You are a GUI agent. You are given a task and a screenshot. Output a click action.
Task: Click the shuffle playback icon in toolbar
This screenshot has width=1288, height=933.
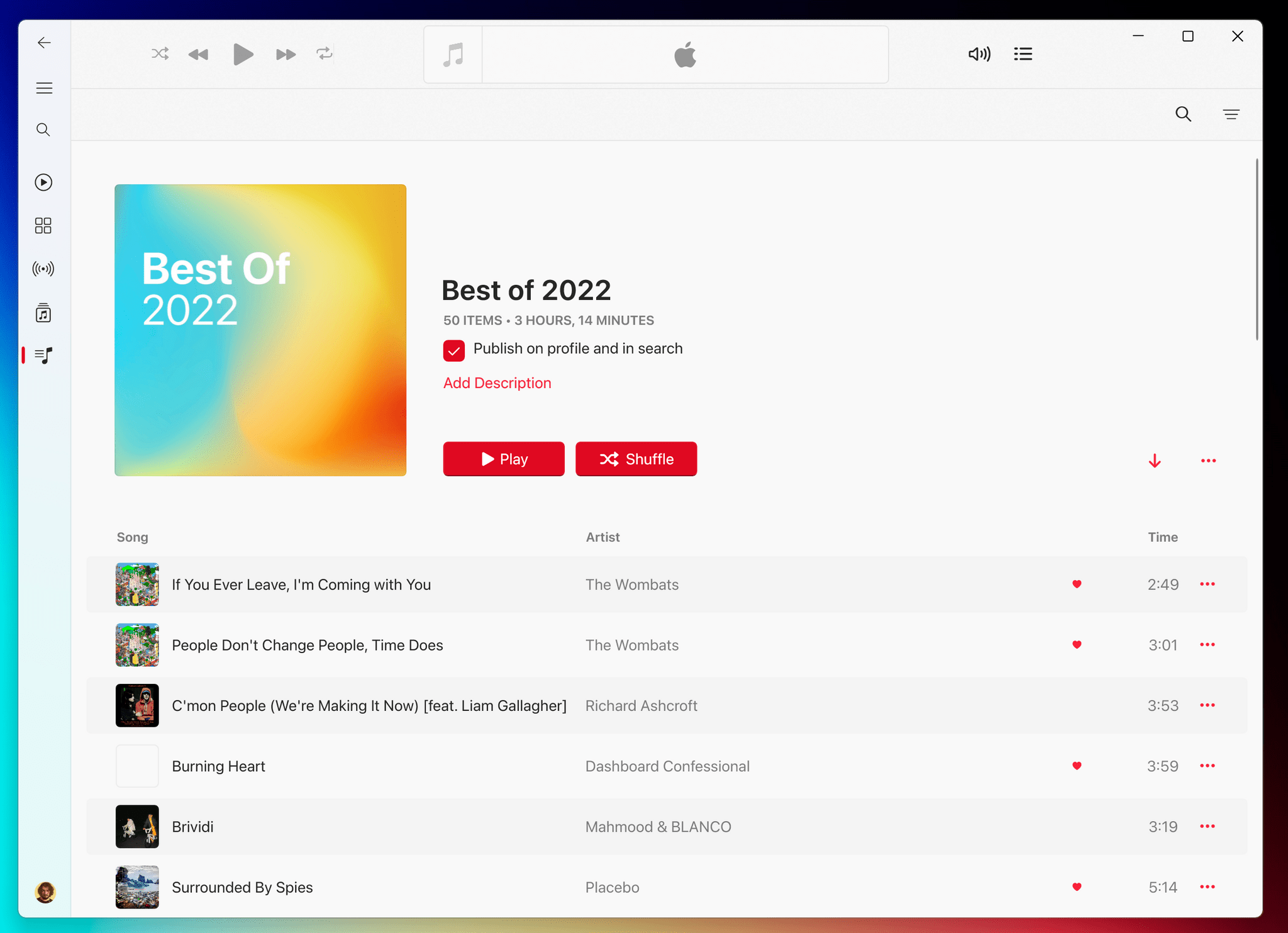pyautogui.click(x=159, y=54)
